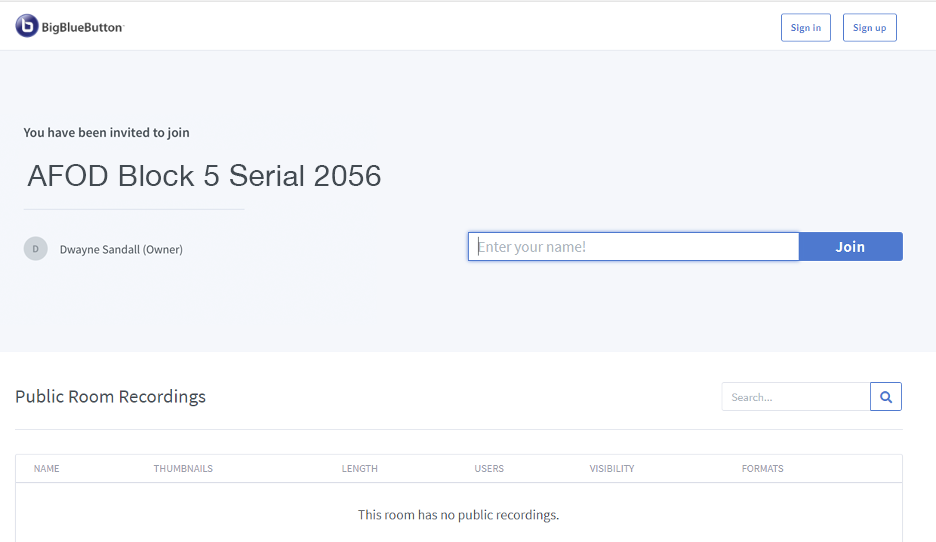Click the BigBlueButton logo icon
936x542 pixels.
[x=27, y=27]
